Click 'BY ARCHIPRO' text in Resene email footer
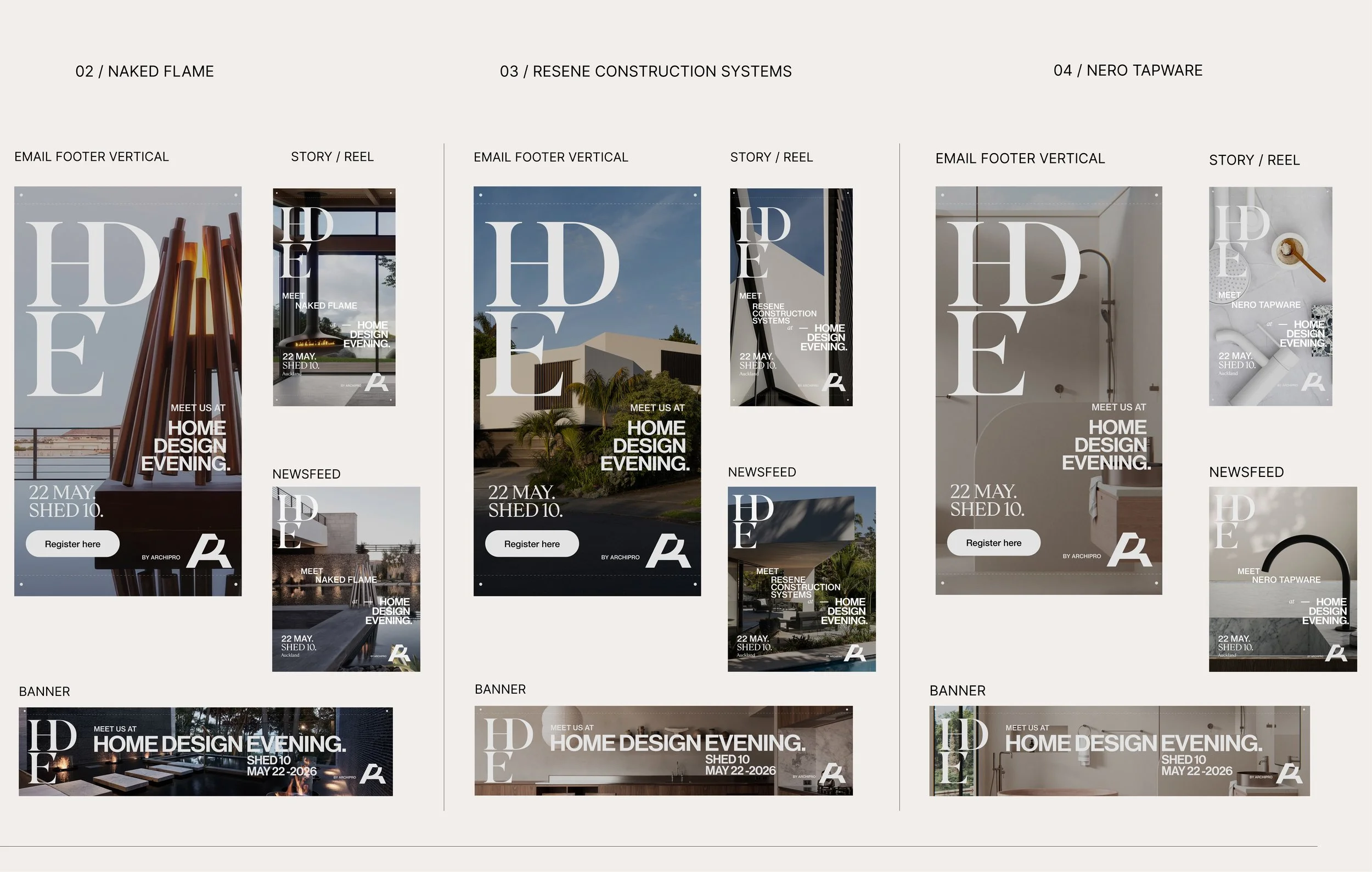The image size is (1372, 872). pyautogui.click(x=620, y=557)
